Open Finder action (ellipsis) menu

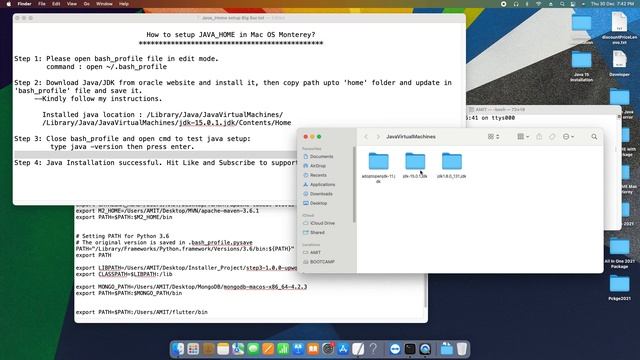(x=568, y=137)
